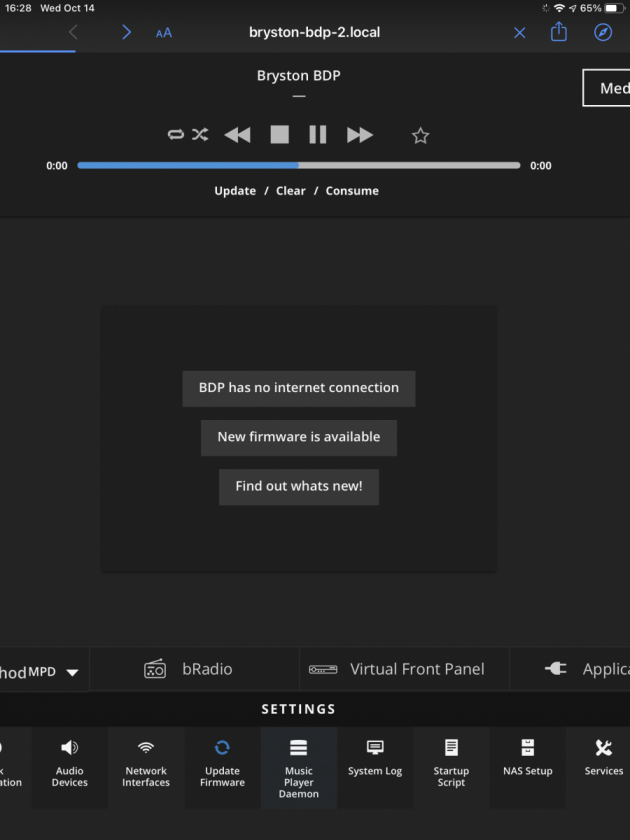Open 'Find out whats new!' button
This screenshot has height=840, width=630.
[x=299, y=487]
